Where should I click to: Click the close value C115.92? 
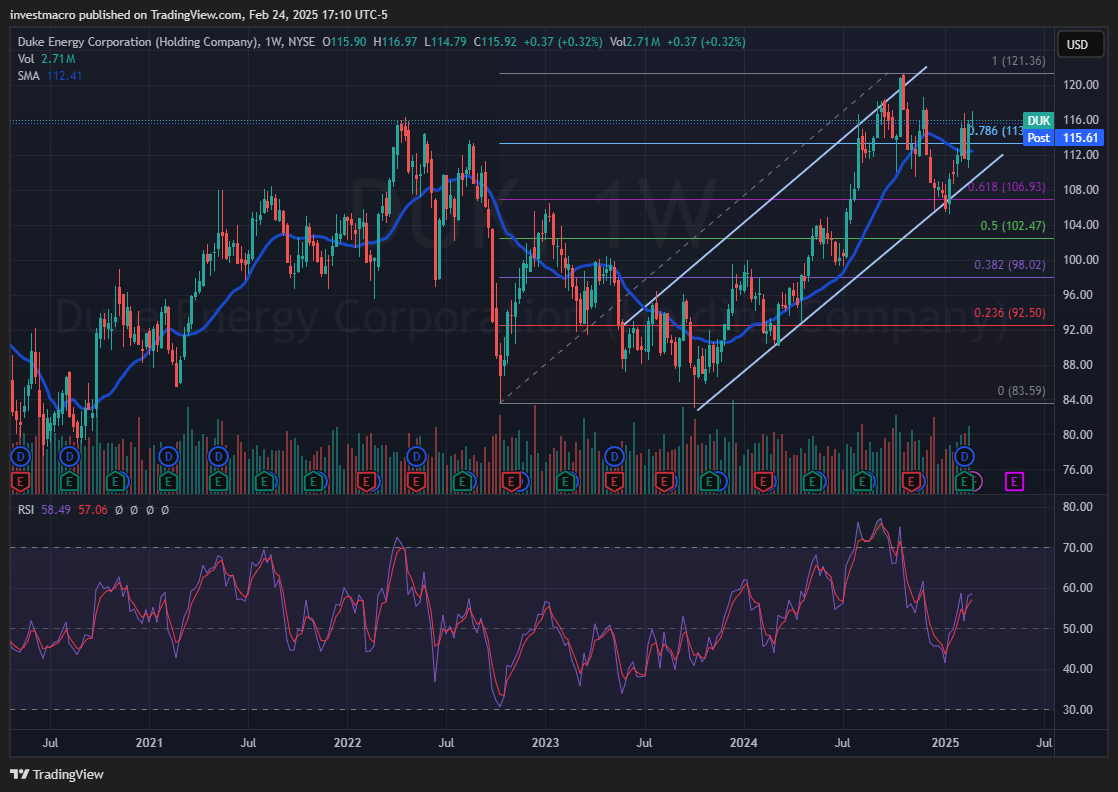pyautogui.click(x=495, y=42)
